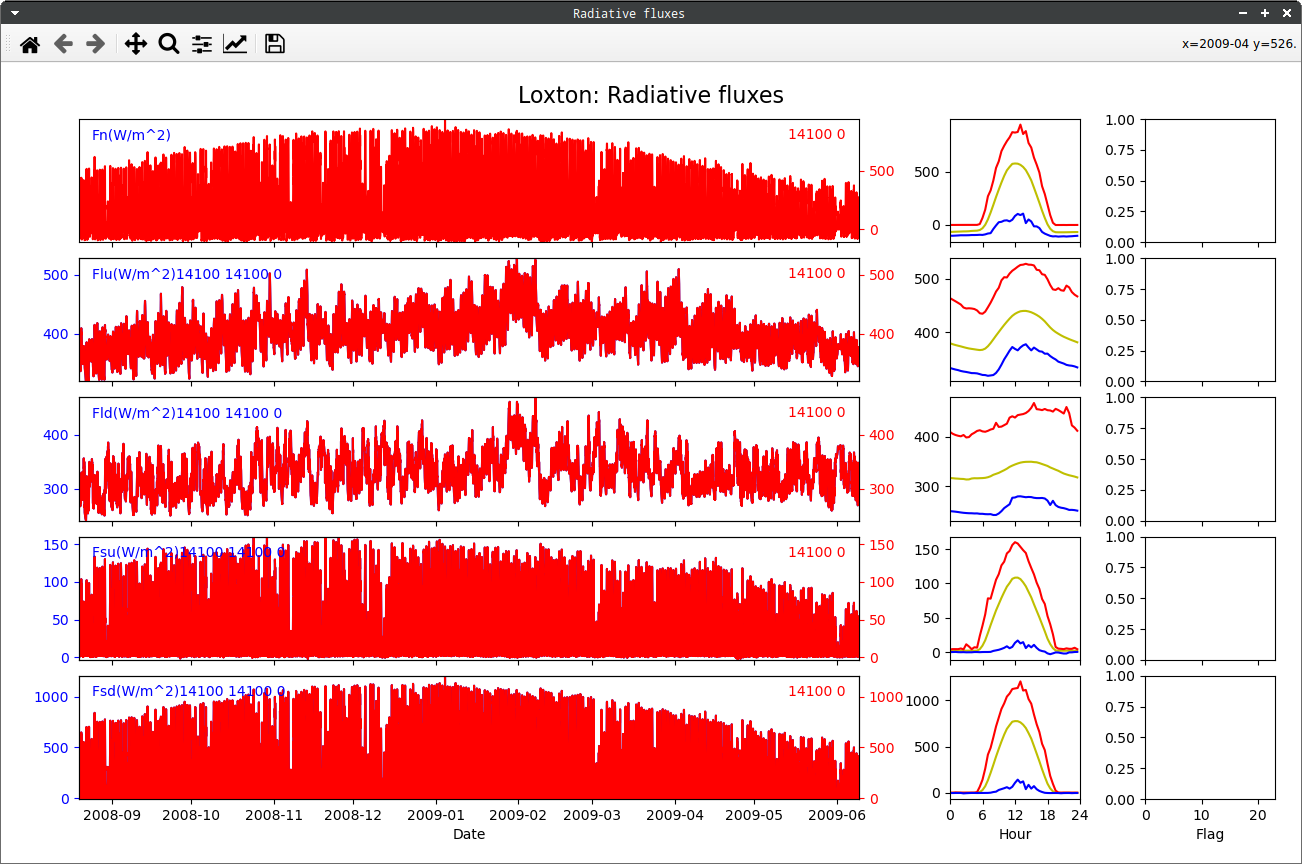
Task: Open the Configure subplots dialog
Action: pos(202,44)
